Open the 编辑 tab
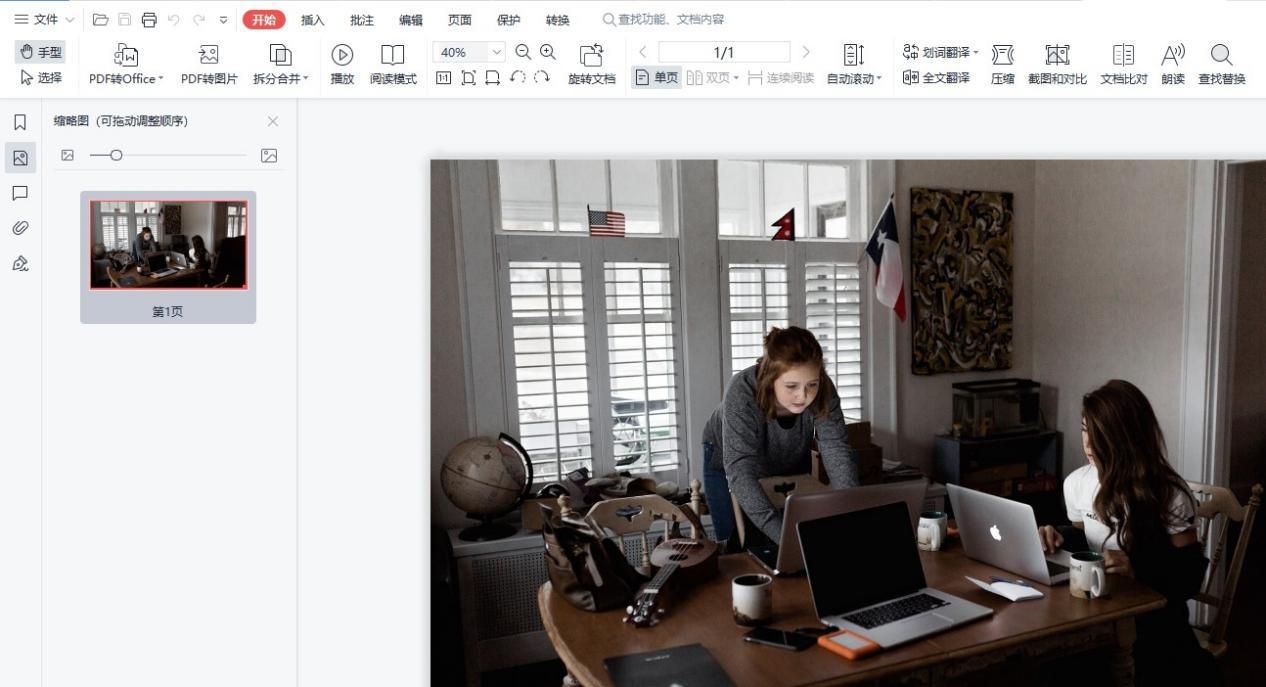 (411, 20)
